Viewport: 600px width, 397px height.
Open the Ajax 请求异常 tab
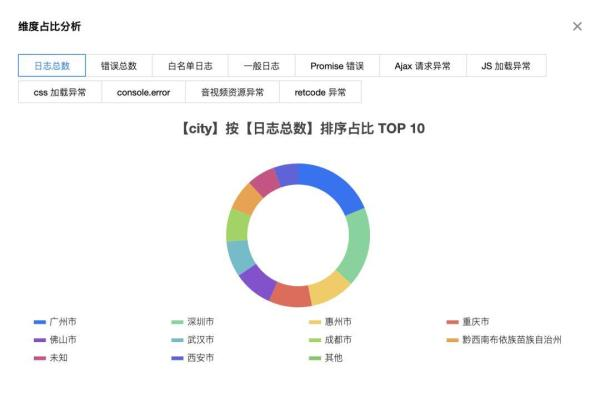tap(422, 66)
